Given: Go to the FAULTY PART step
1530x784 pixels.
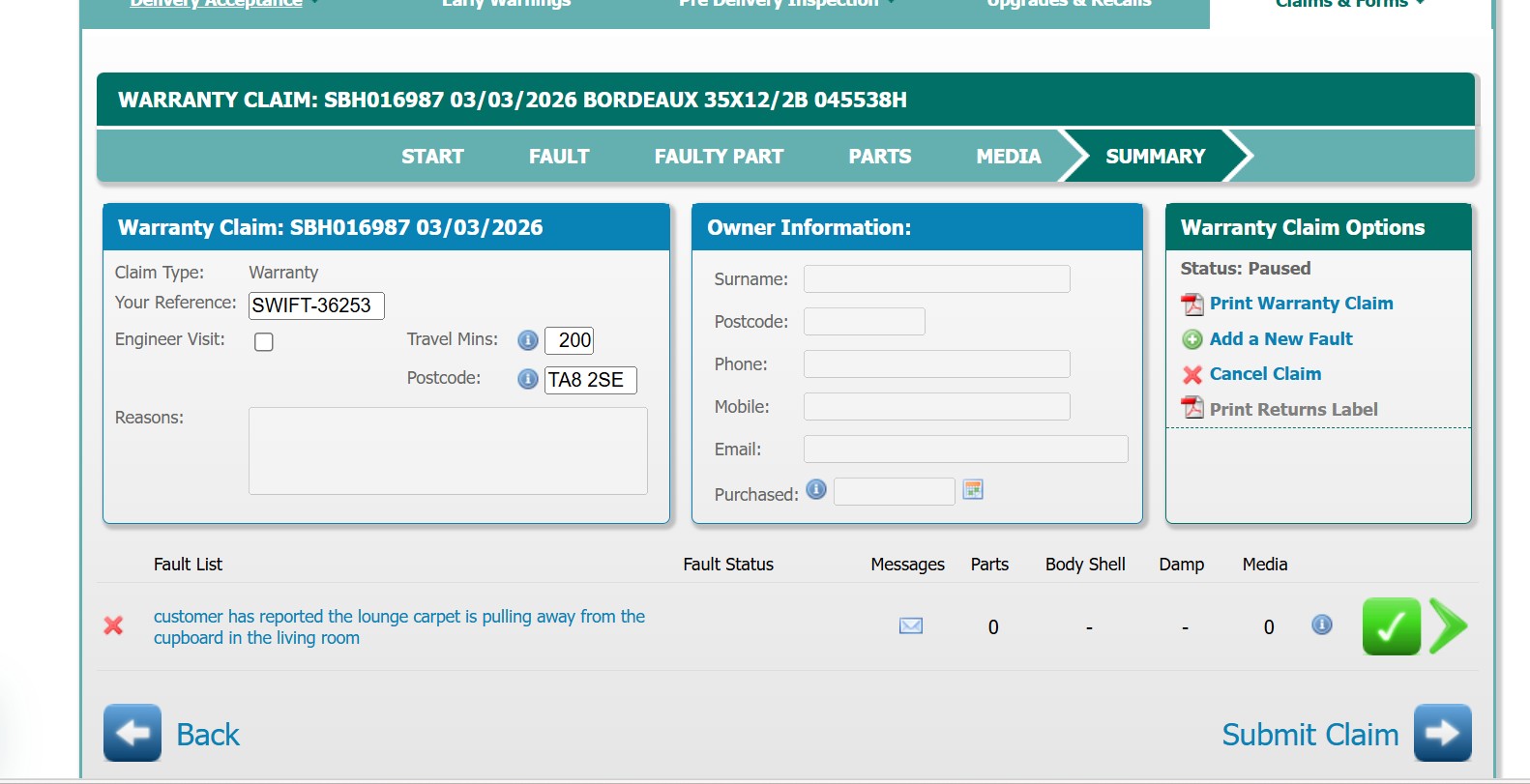Looking at the screenshot, I should coord(719,157).
